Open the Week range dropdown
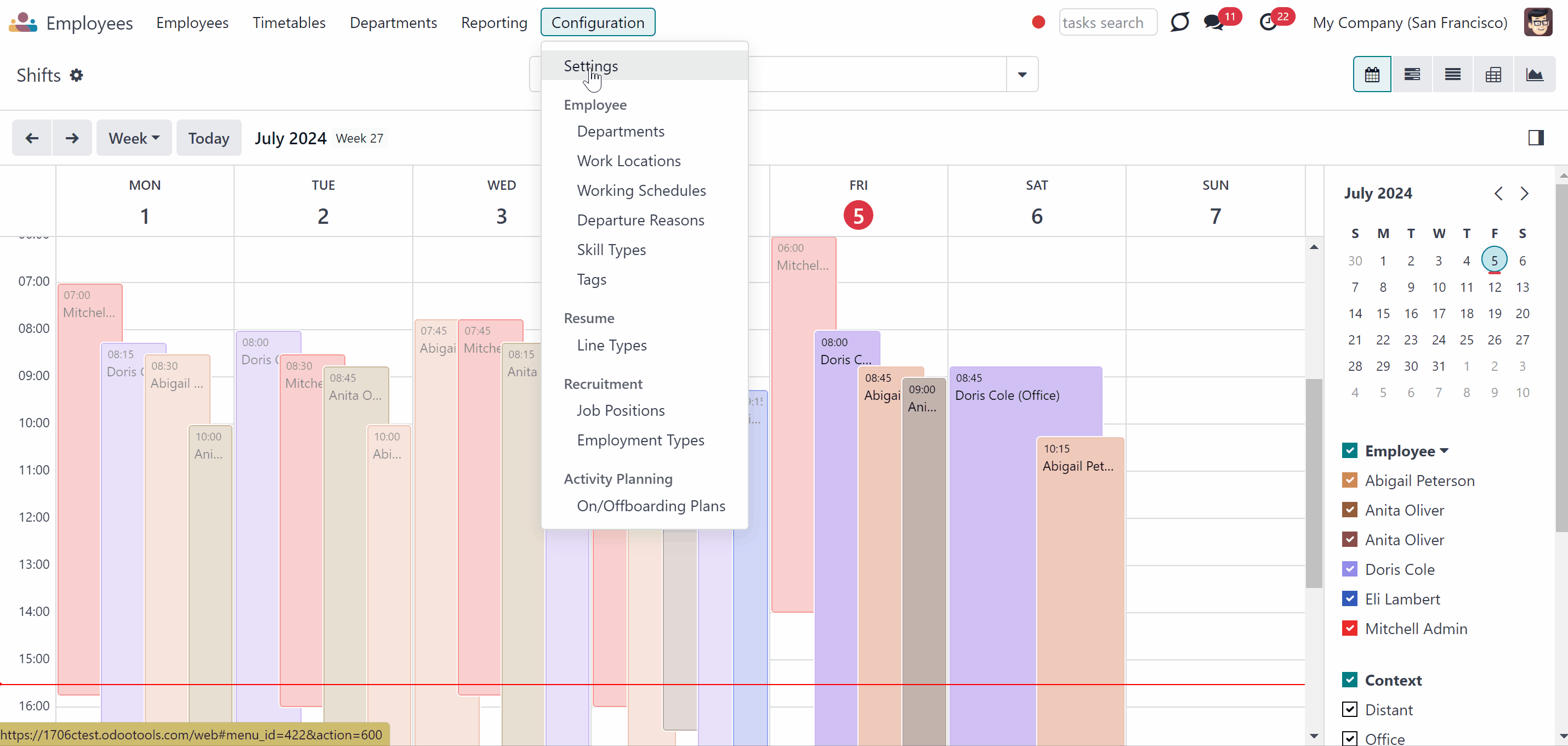The height and width of the screenshot is (746, 1568). pyautogui.click(x=134, y=138)
